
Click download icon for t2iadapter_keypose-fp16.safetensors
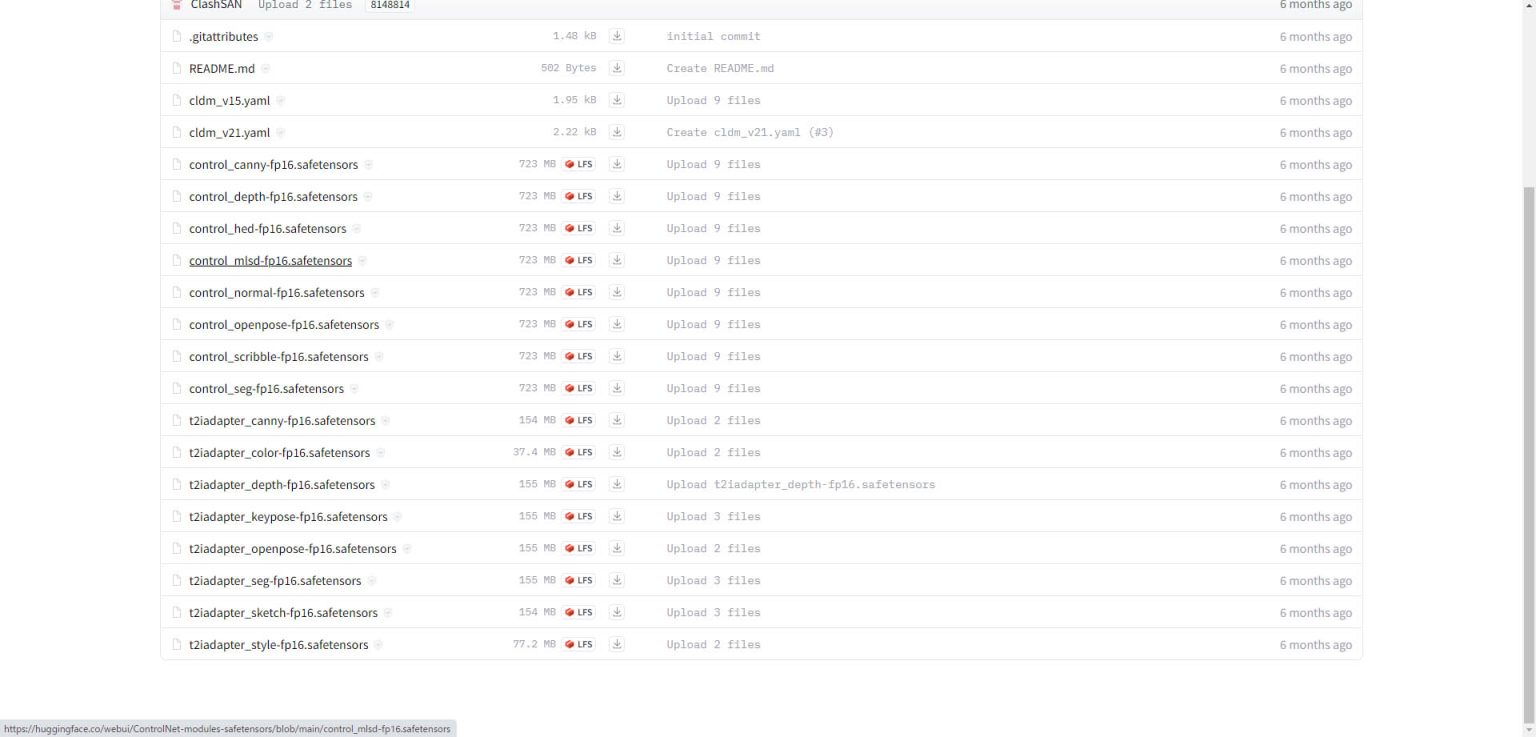(x=617, y=516)
